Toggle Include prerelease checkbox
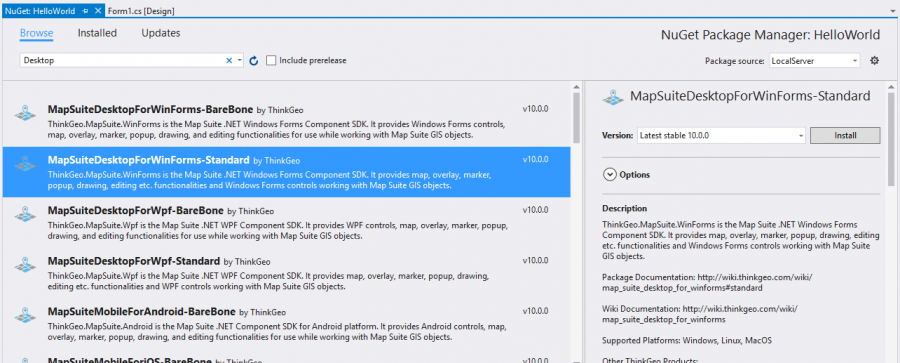Screen dimensions: 900x363 [271, 60]
